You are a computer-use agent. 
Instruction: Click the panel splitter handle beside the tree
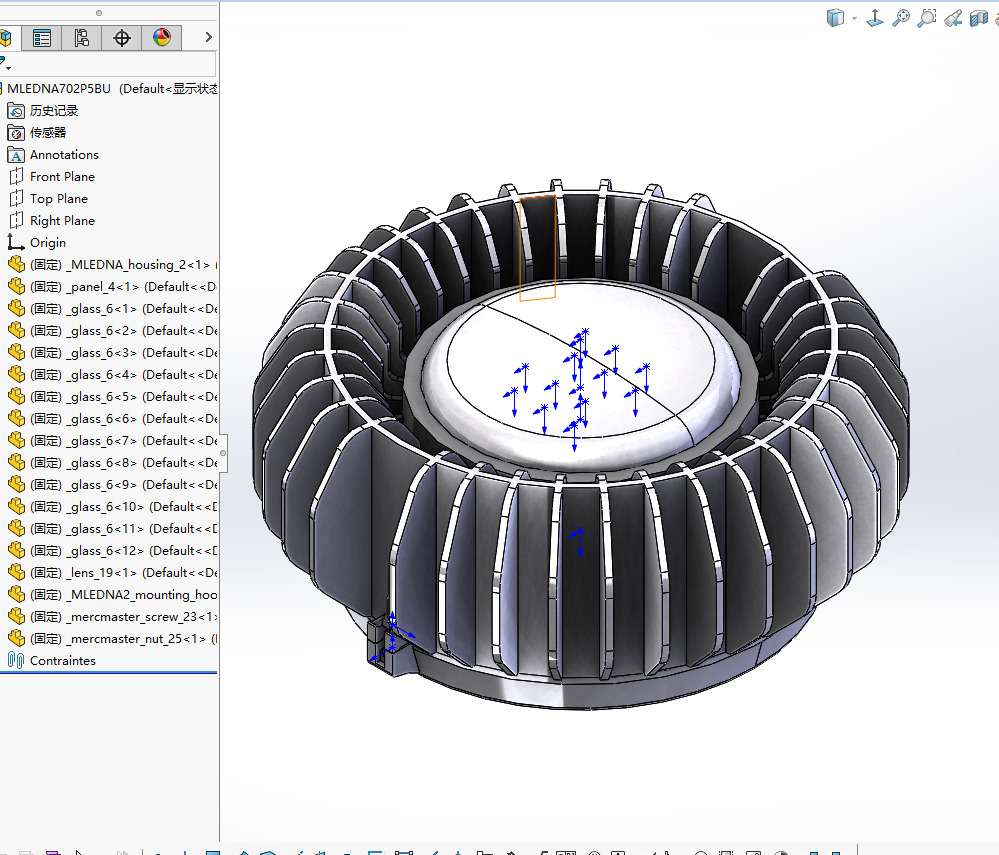(223, 453)
